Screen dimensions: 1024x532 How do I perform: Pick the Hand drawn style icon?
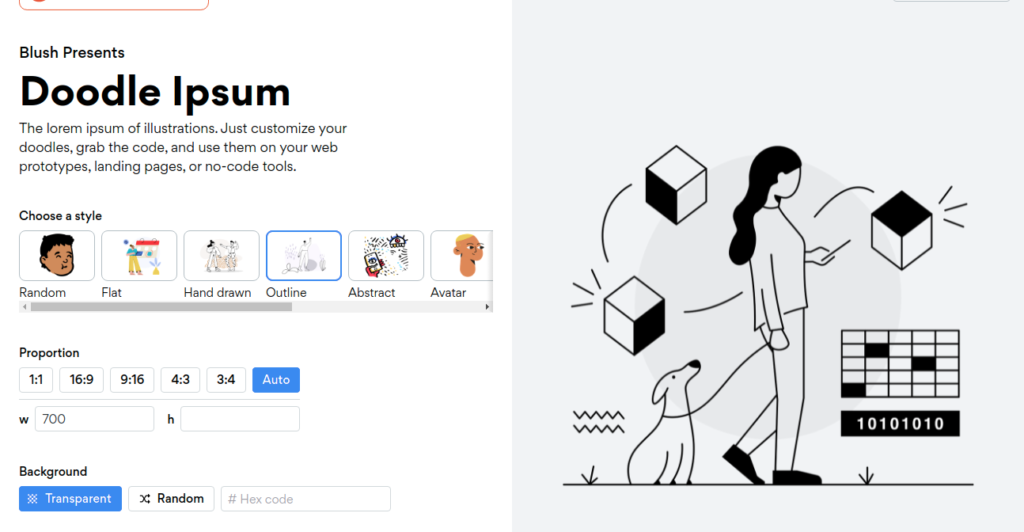221,255
